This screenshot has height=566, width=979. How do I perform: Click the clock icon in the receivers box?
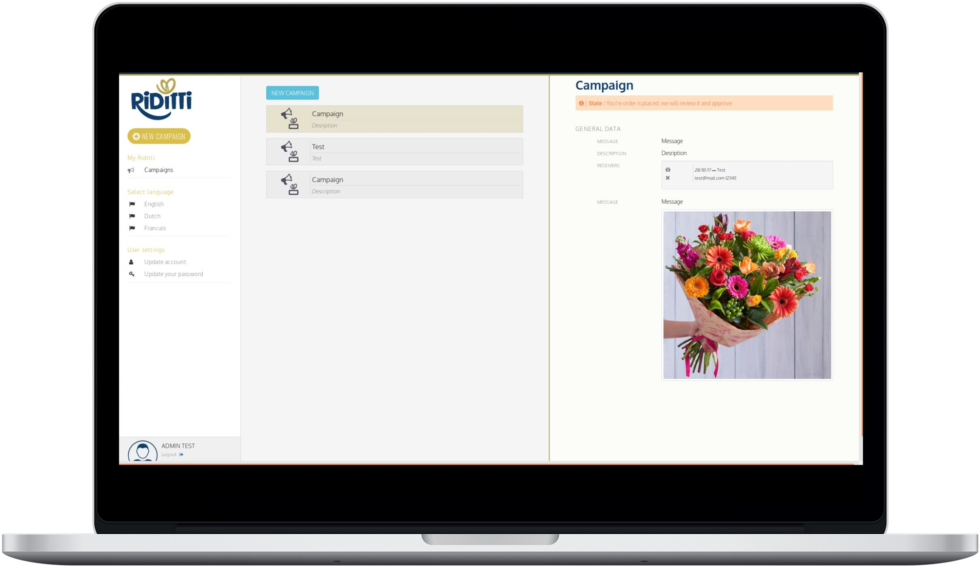(x=668, y=170)
